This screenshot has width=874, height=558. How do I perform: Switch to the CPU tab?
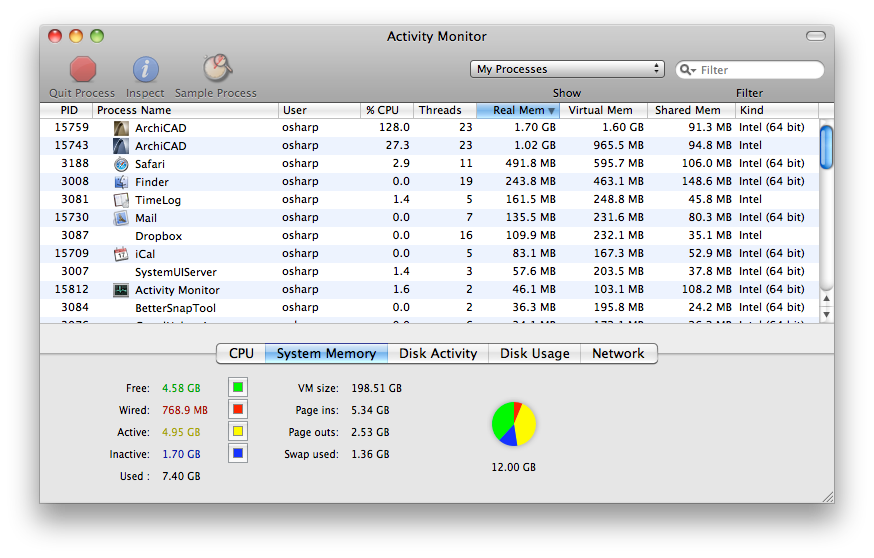coord(241,353)
